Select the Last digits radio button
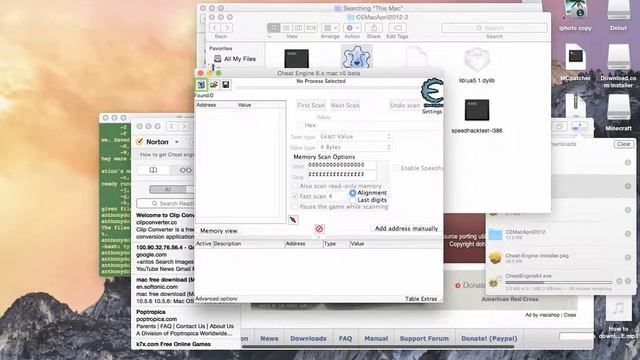This screenshot has height=360, width=640. (353, 200)
